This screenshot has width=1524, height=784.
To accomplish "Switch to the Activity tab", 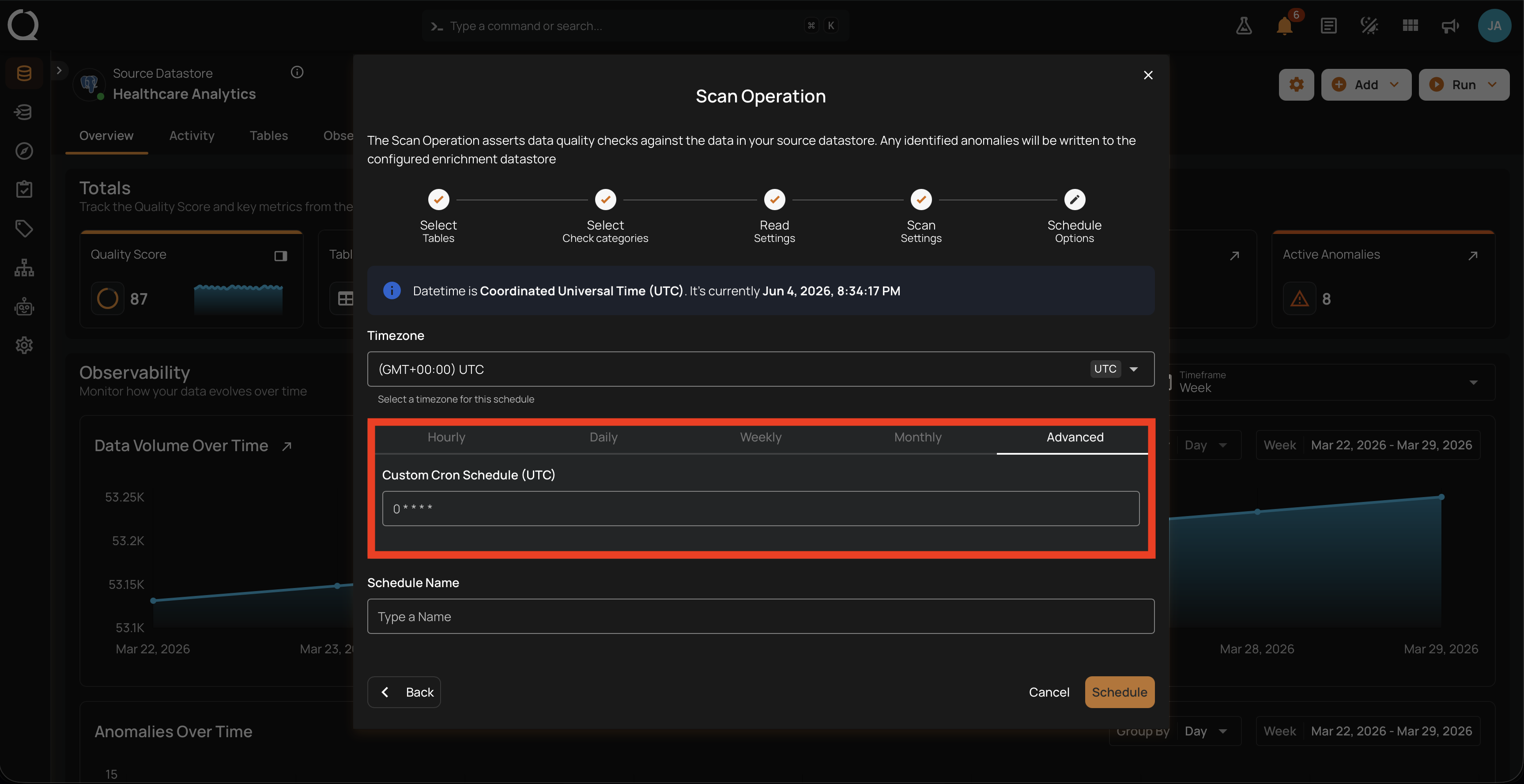I will 192,136.
